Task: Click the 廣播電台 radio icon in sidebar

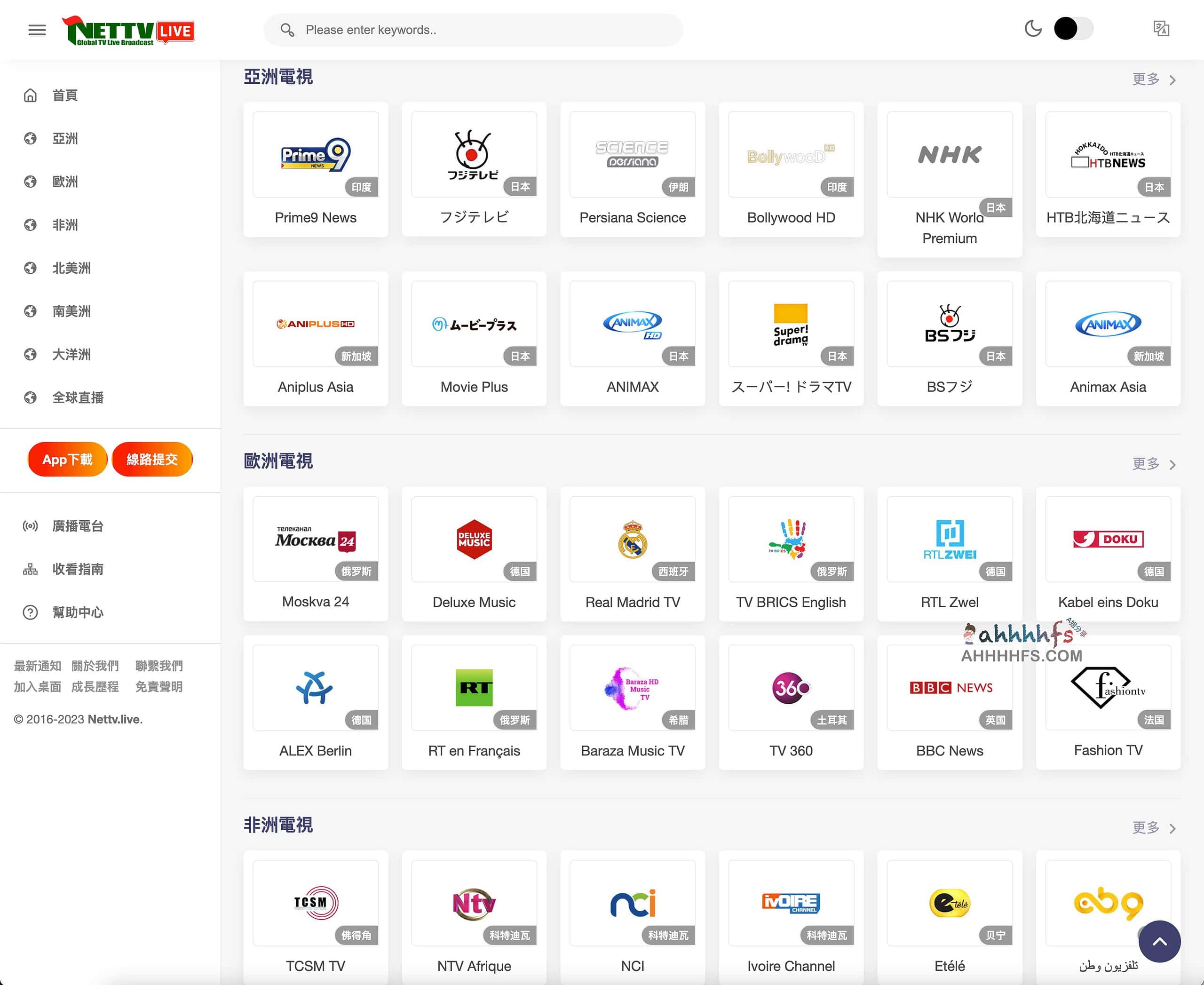Action: 31,526
